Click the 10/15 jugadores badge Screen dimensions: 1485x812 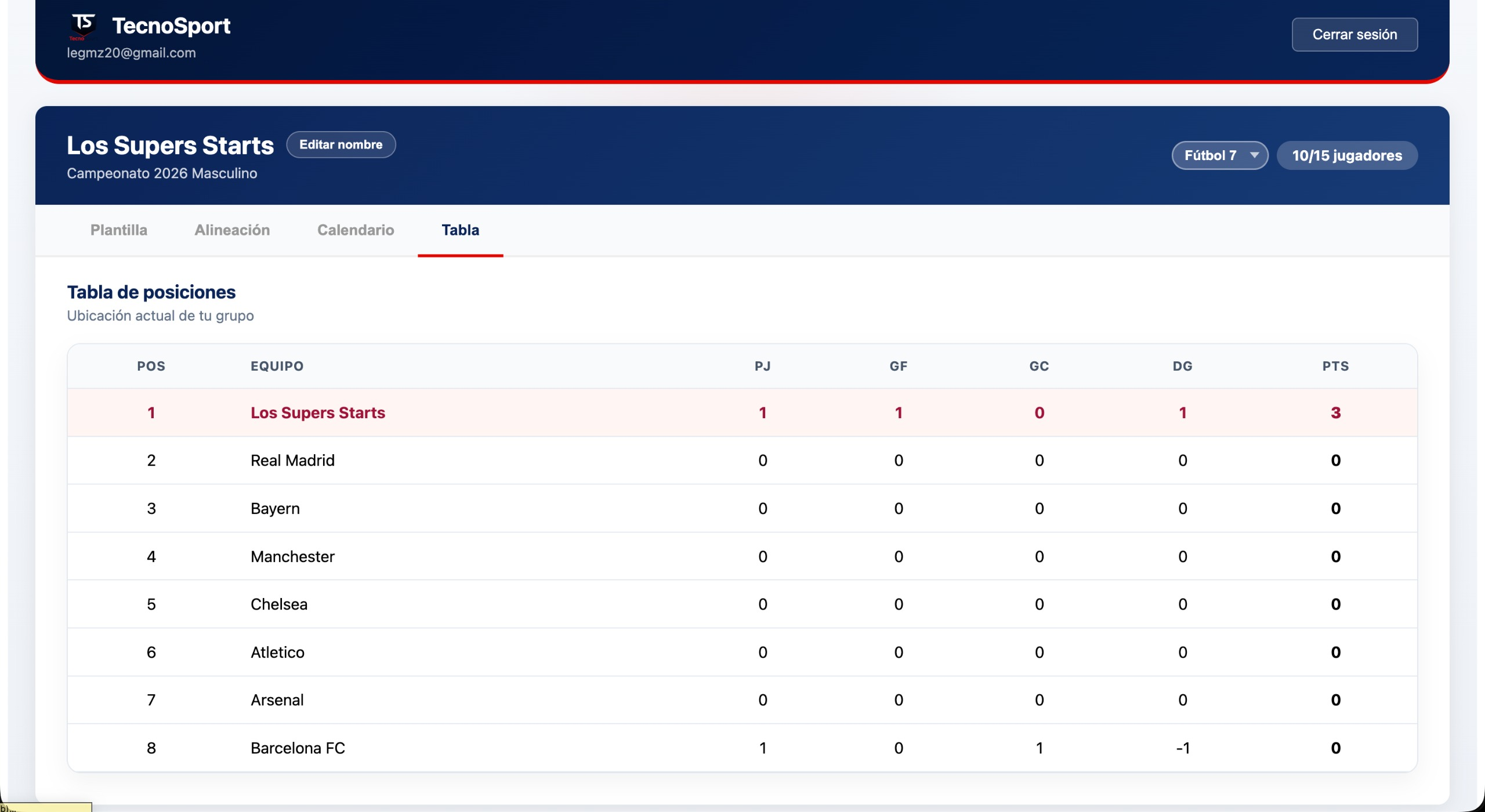click(1346, 155)
